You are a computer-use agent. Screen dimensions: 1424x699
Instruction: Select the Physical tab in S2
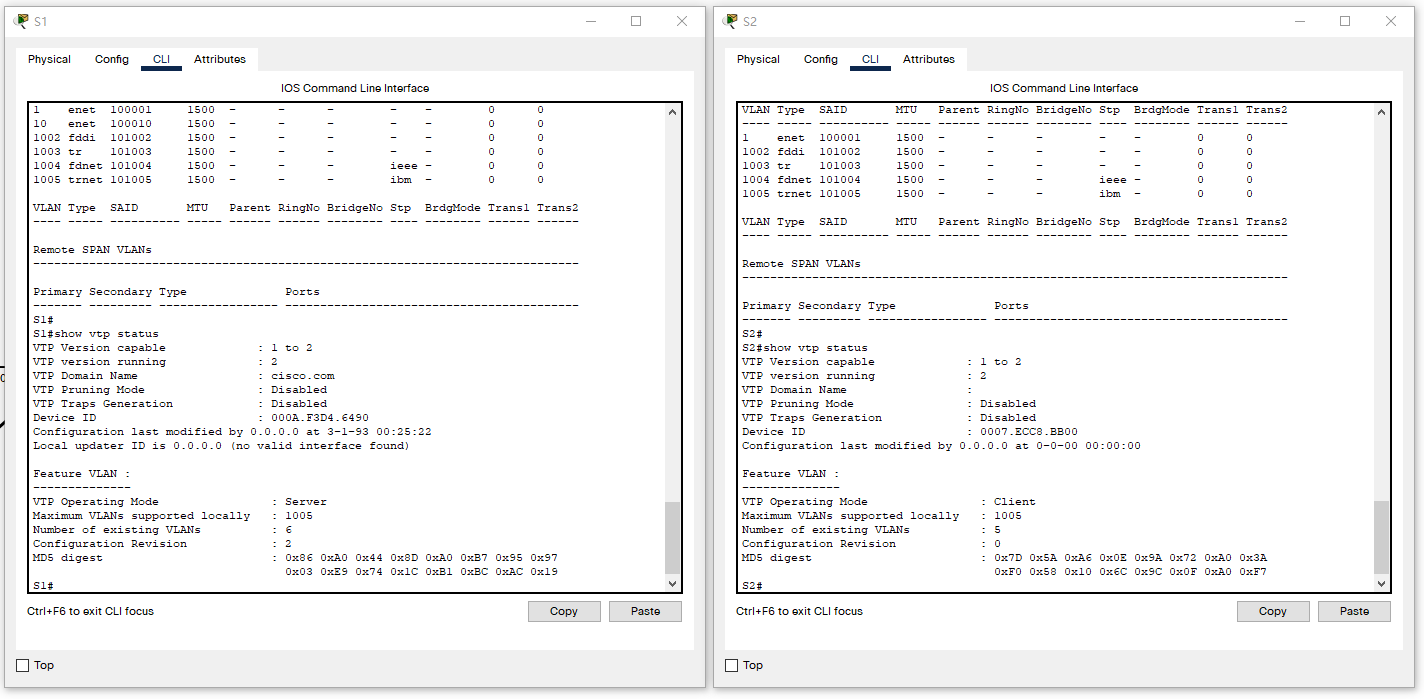pyautogui.click(x=758, y=60)
